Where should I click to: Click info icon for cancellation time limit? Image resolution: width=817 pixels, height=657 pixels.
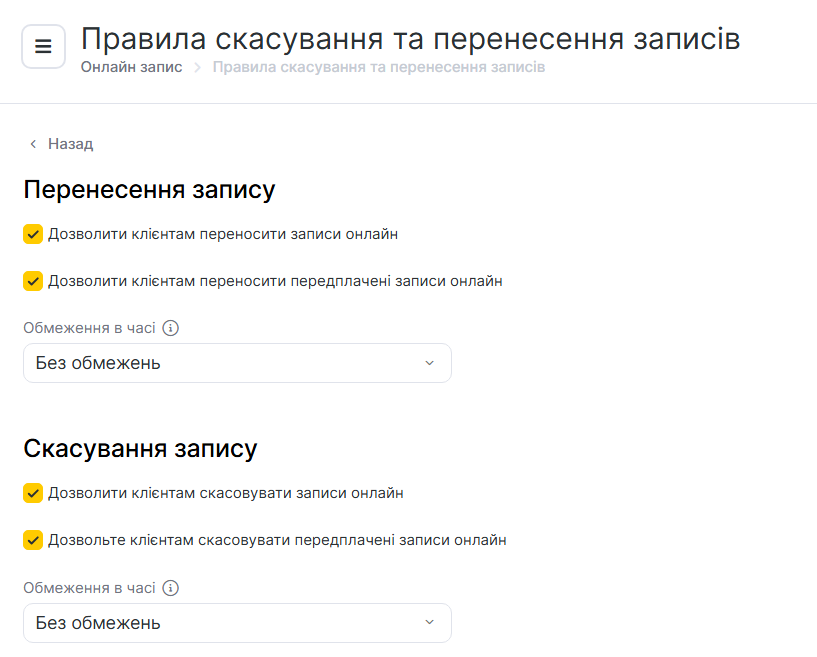[x=170, y=588]
